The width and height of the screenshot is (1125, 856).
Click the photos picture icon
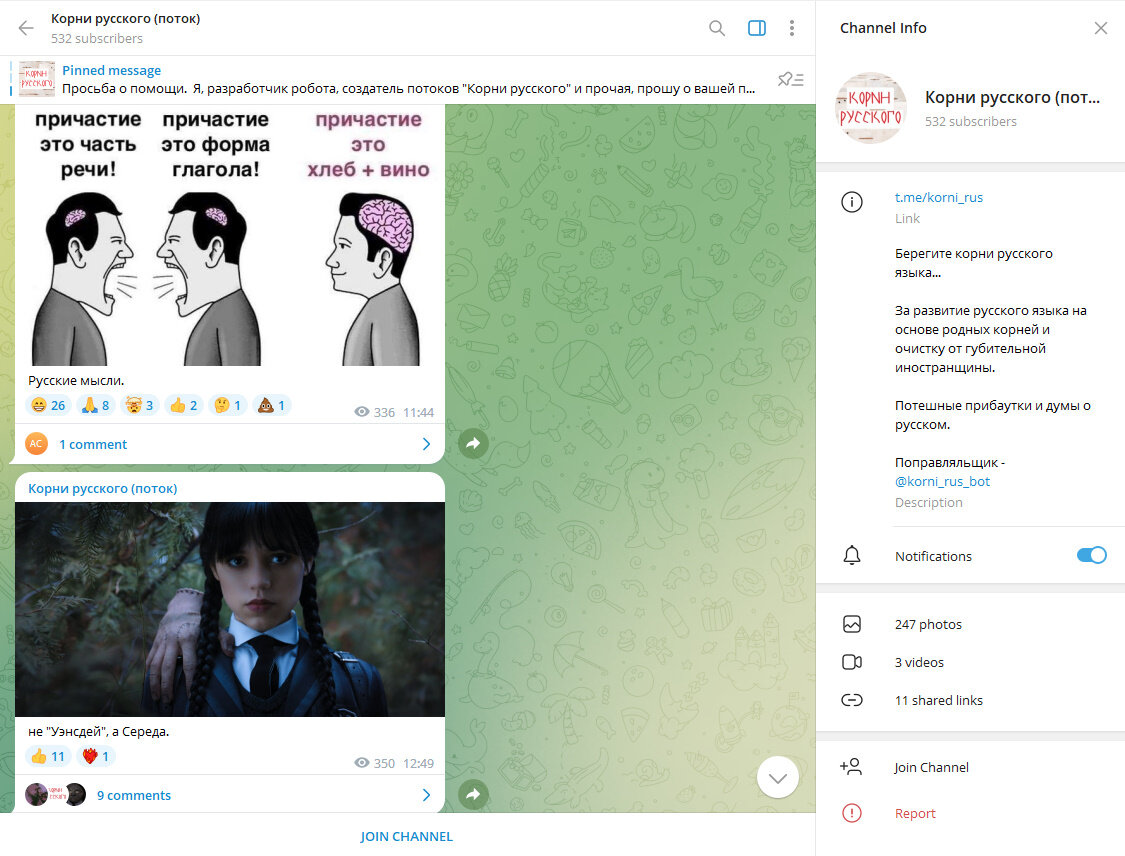(x=852, y=624)
